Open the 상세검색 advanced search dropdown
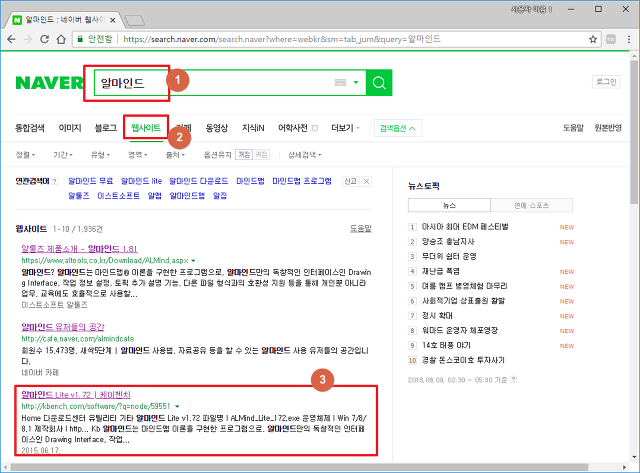 pyautogui.click(x=304, y=155)
